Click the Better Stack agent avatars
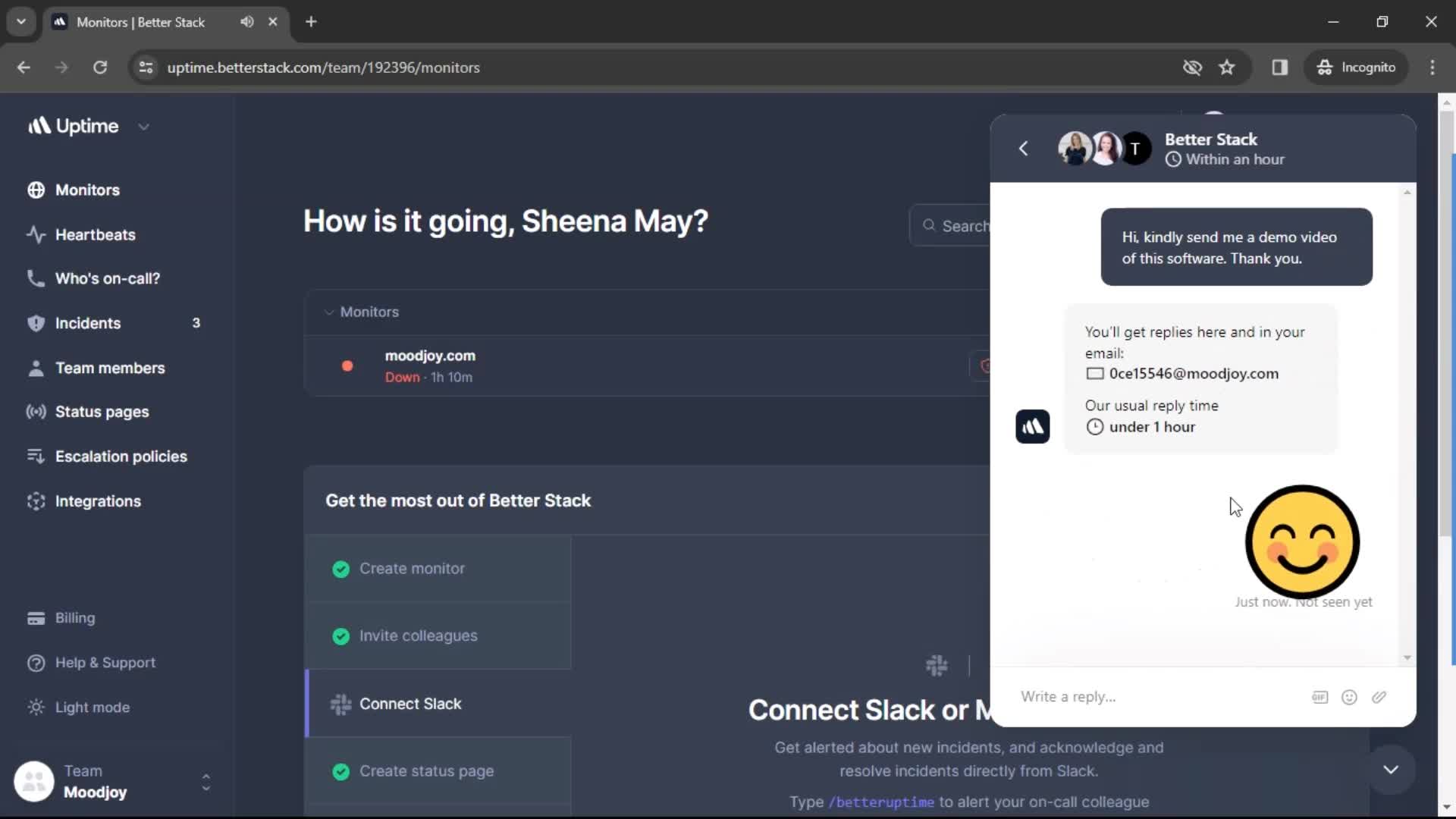 pyautogui.click(x=1105, y=149)
